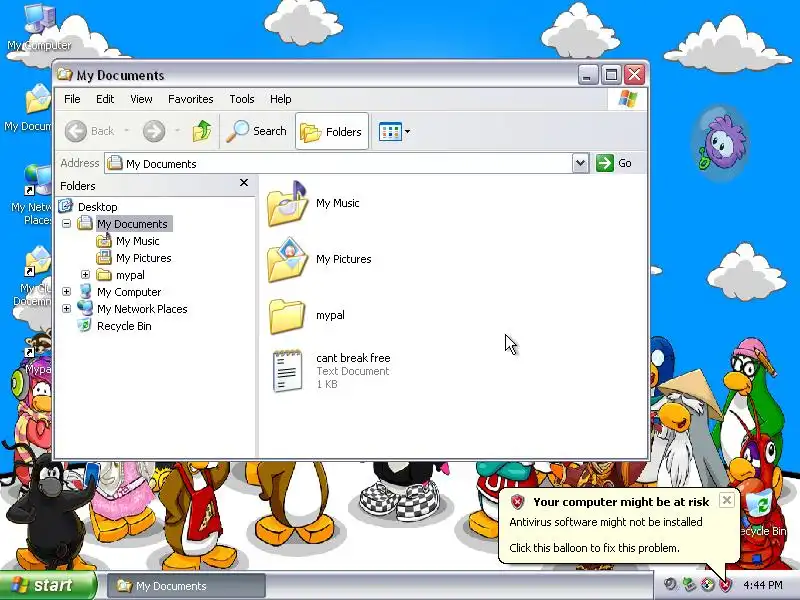This screenshot has height=600, width=800.
Task: Select My Music in folder tree
Action: [x=138, y=241]
